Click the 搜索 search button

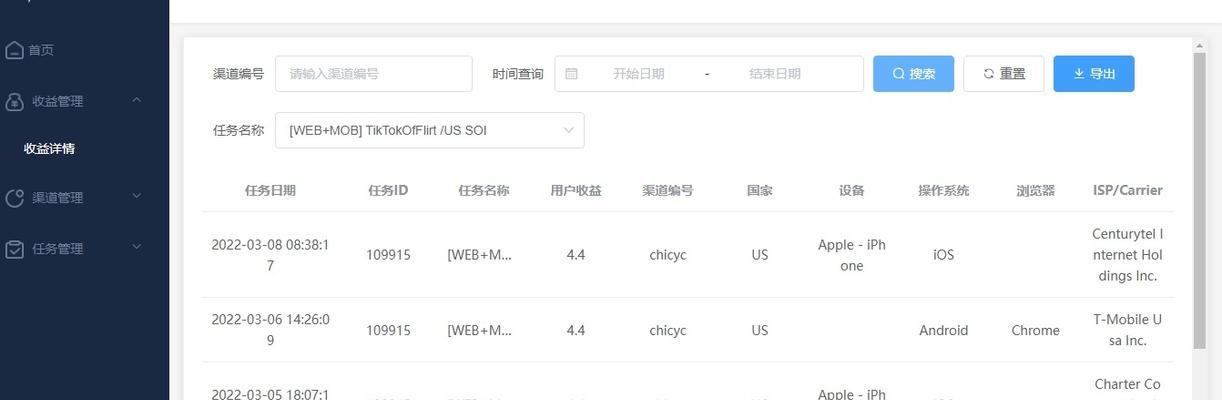[913, 74]
